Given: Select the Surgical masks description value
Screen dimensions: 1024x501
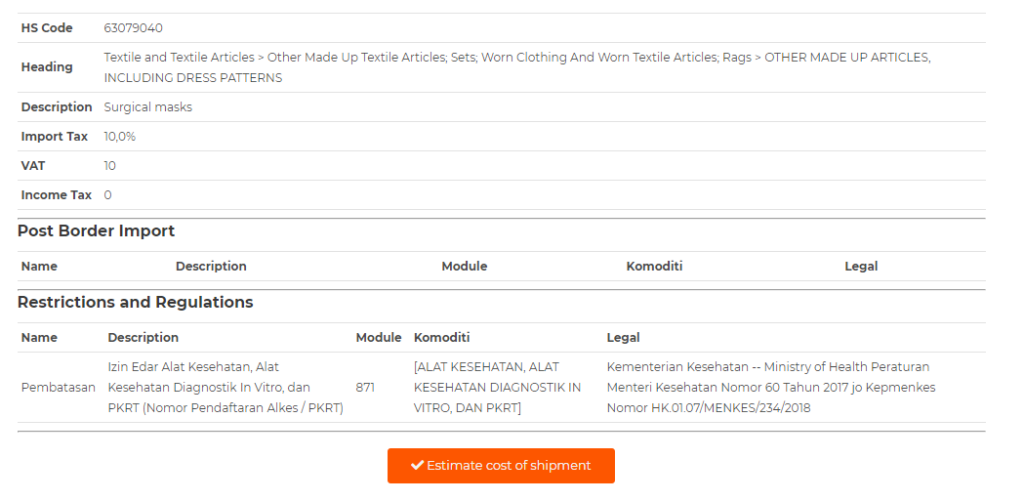Looking at the screenshot, I should click(x=148, y=107).
